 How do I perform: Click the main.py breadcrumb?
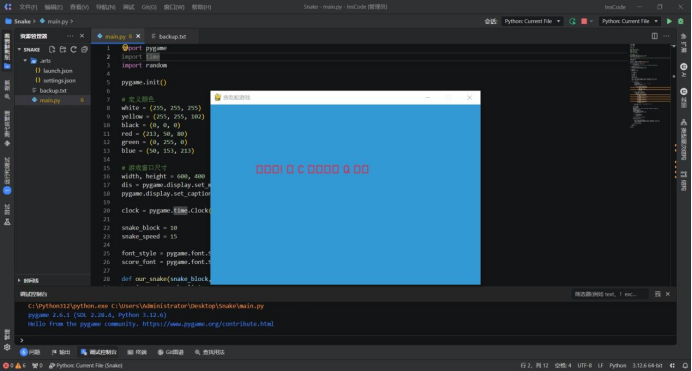point(57,21)
